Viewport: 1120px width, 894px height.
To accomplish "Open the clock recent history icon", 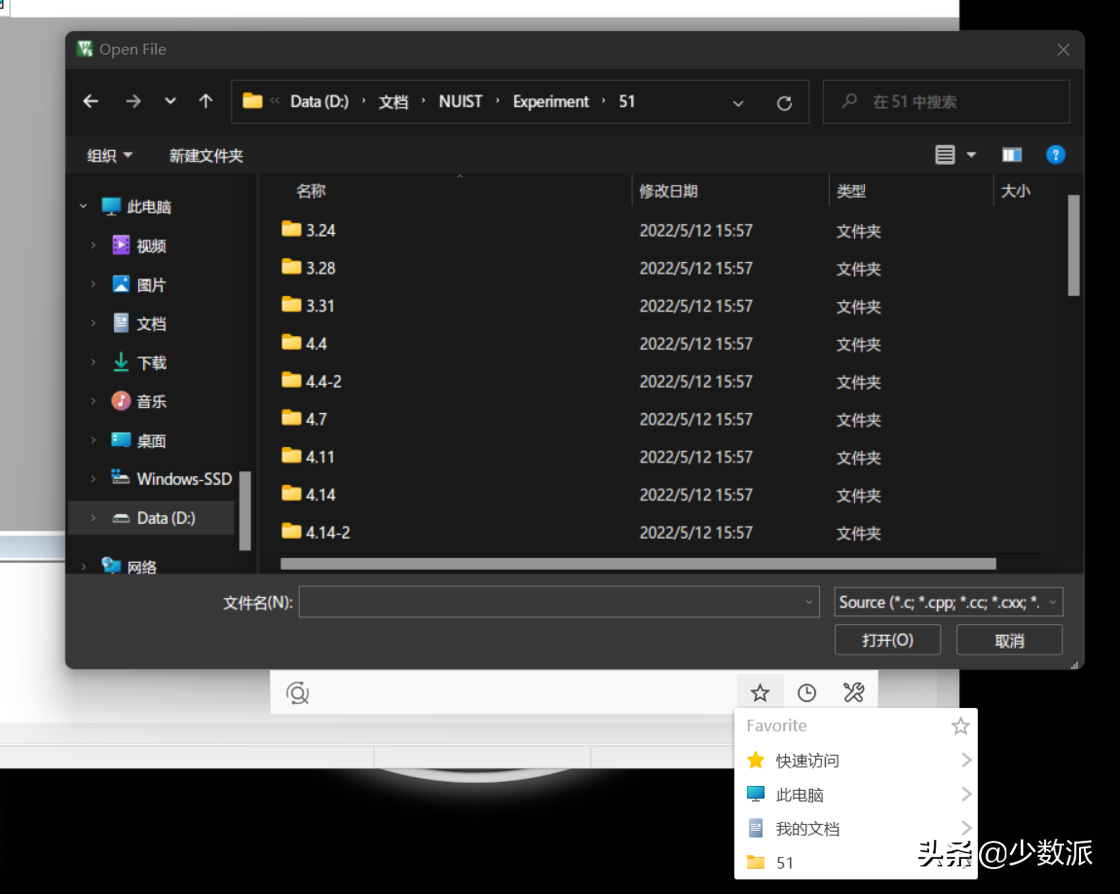I will pos(806,692).
